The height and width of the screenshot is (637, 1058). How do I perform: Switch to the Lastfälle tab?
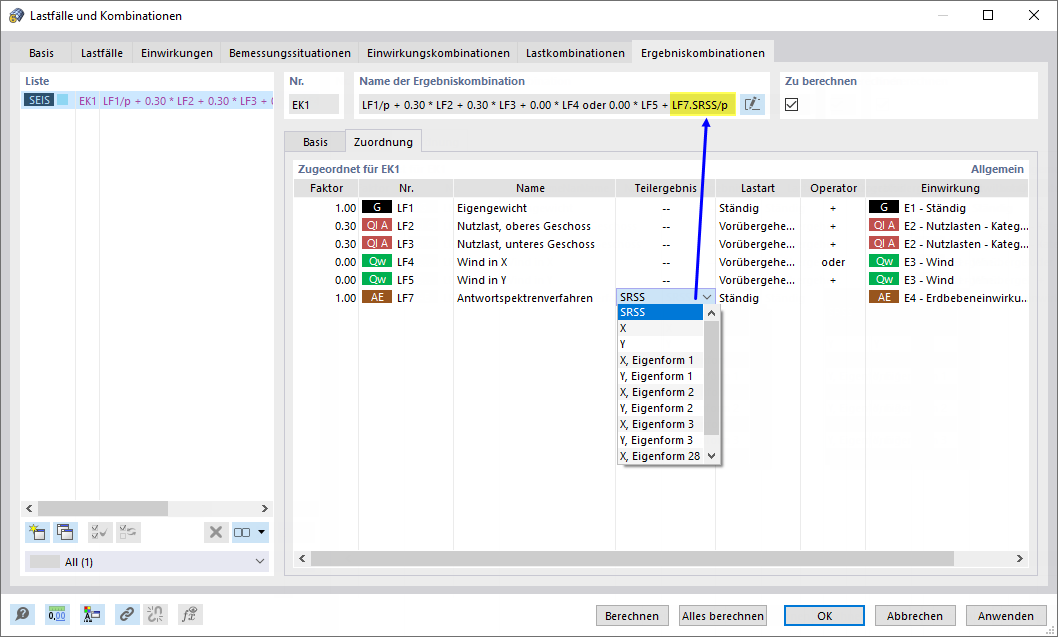coord(102,53)
